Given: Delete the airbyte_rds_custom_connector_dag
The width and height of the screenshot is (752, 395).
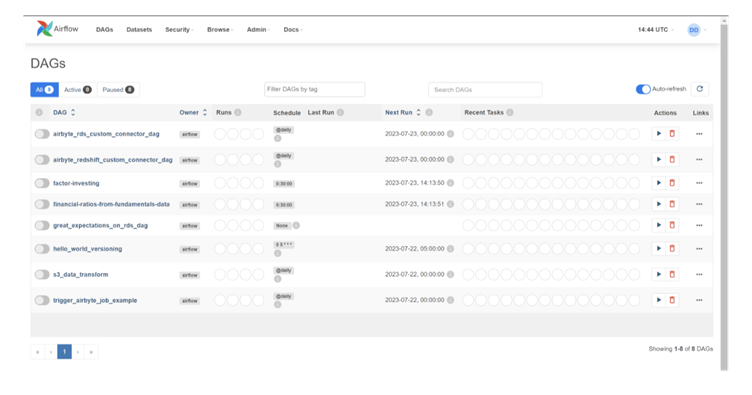Looking at the screenshot, I should pyautogui.click(x=672, y=134).
